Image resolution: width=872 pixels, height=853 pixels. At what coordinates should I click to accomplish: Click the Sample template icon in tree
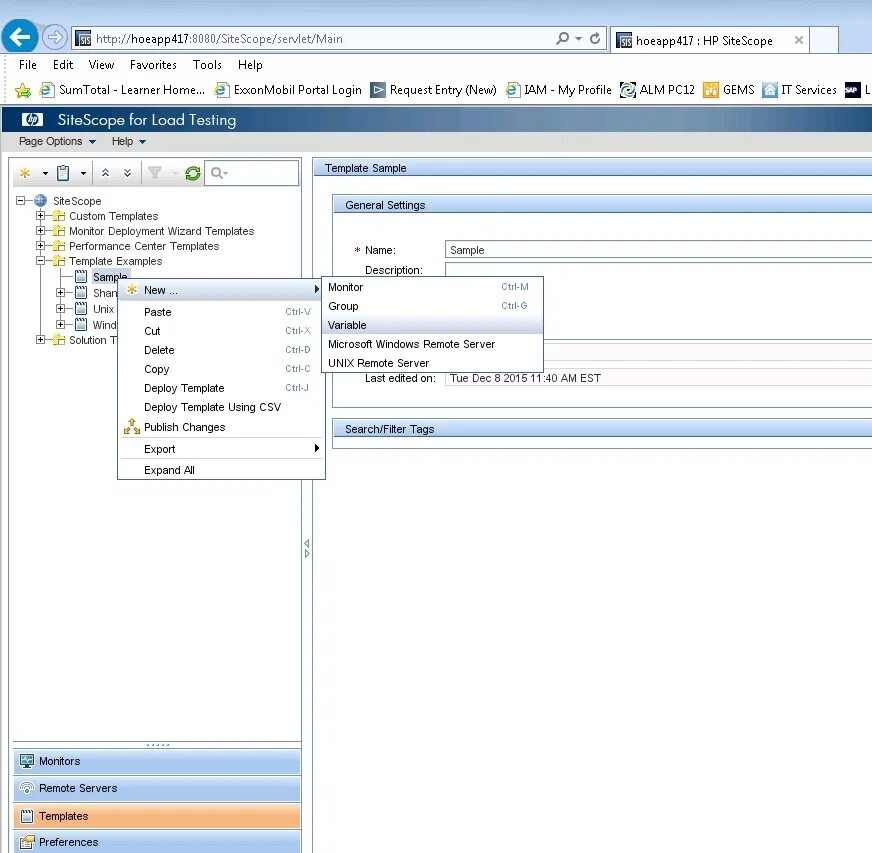81,276
